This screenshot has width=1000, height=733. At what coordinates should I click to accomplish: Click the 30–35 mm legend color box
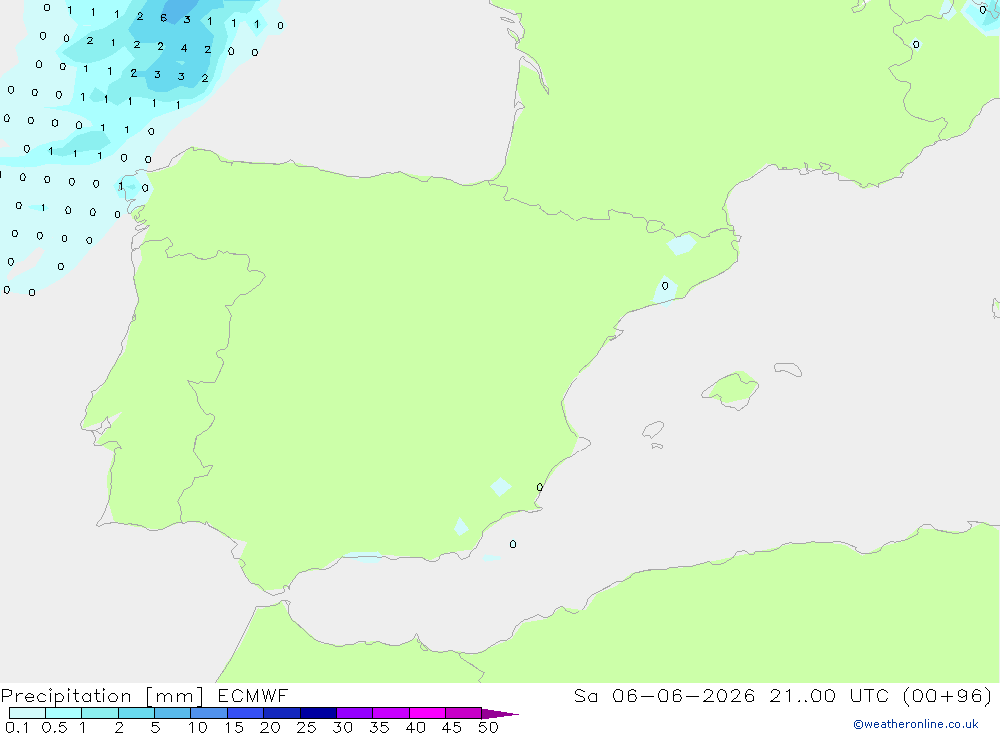point(354,713)
